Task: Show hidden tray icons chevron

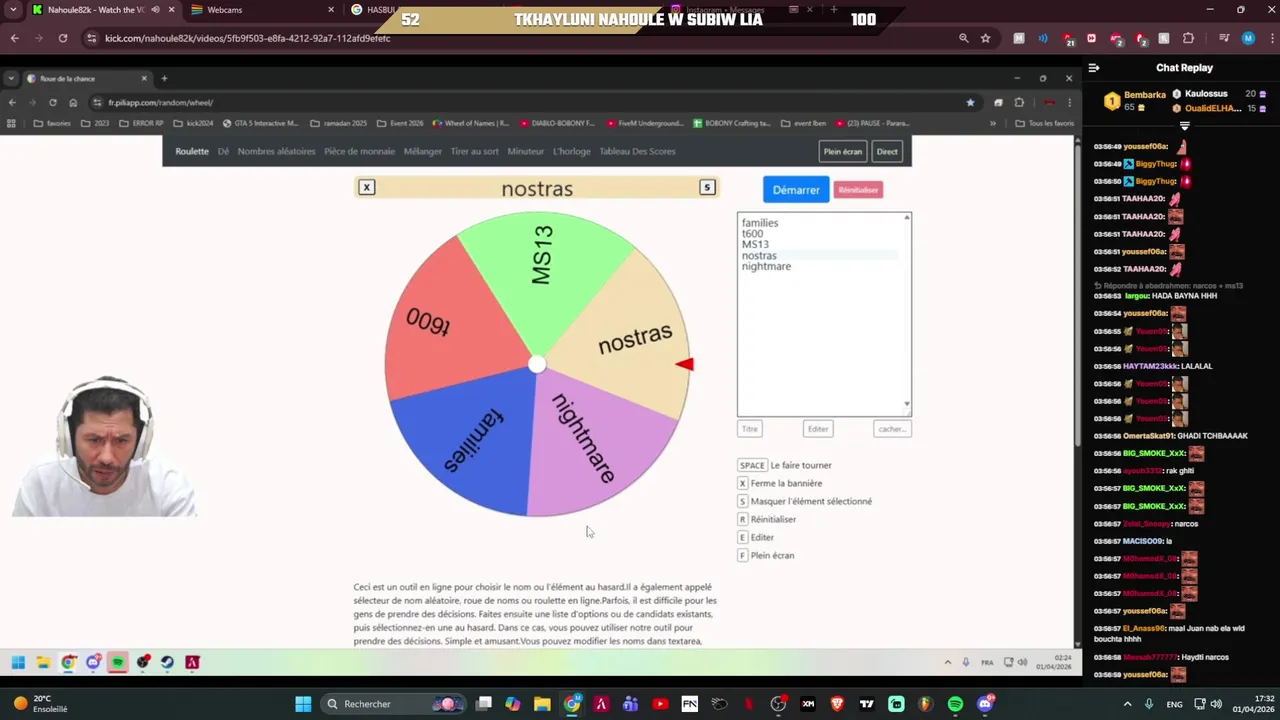Action: click(1128, 704)
